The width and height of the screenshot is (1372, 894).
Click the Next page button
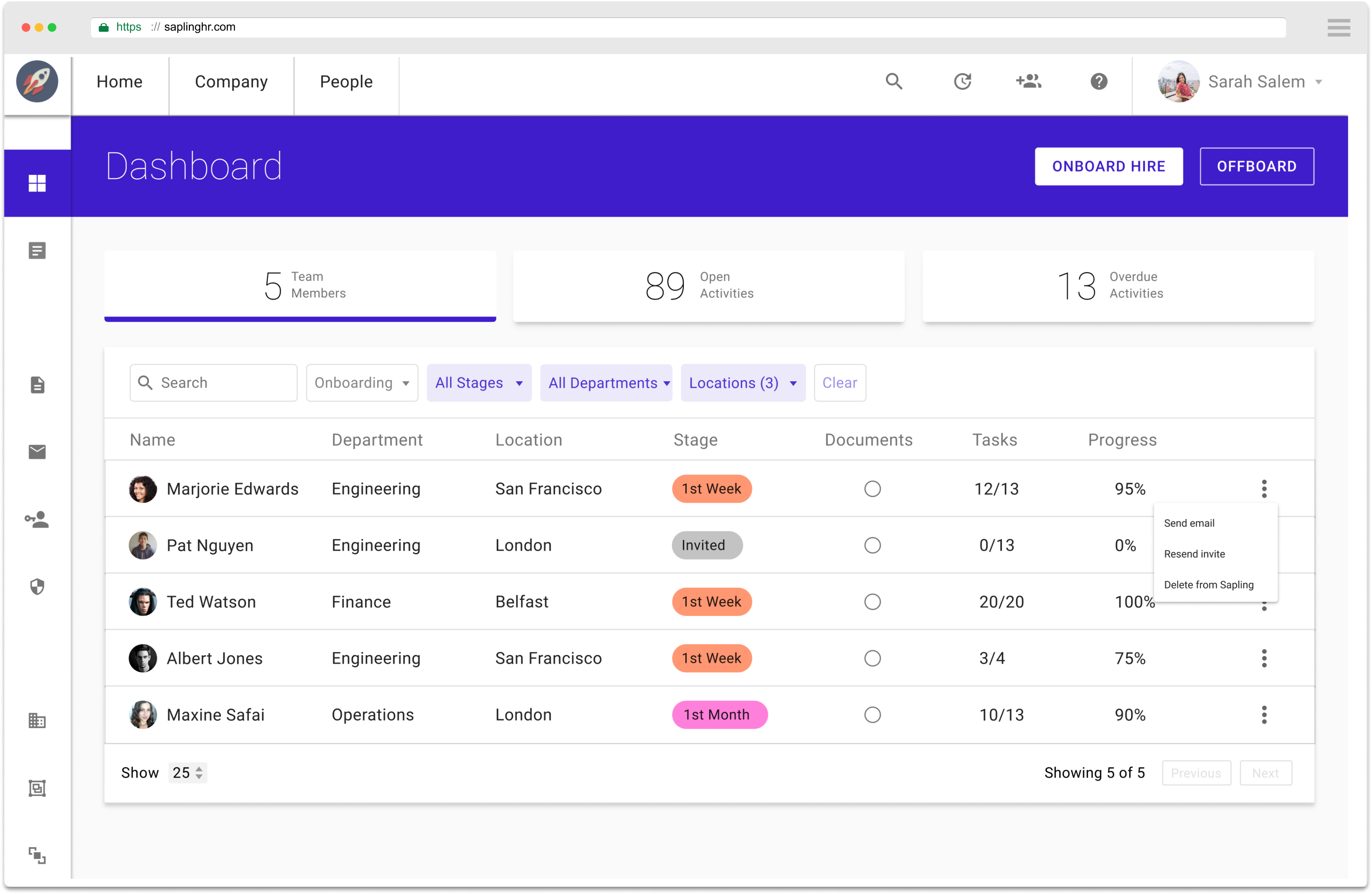coord(1265,773)
